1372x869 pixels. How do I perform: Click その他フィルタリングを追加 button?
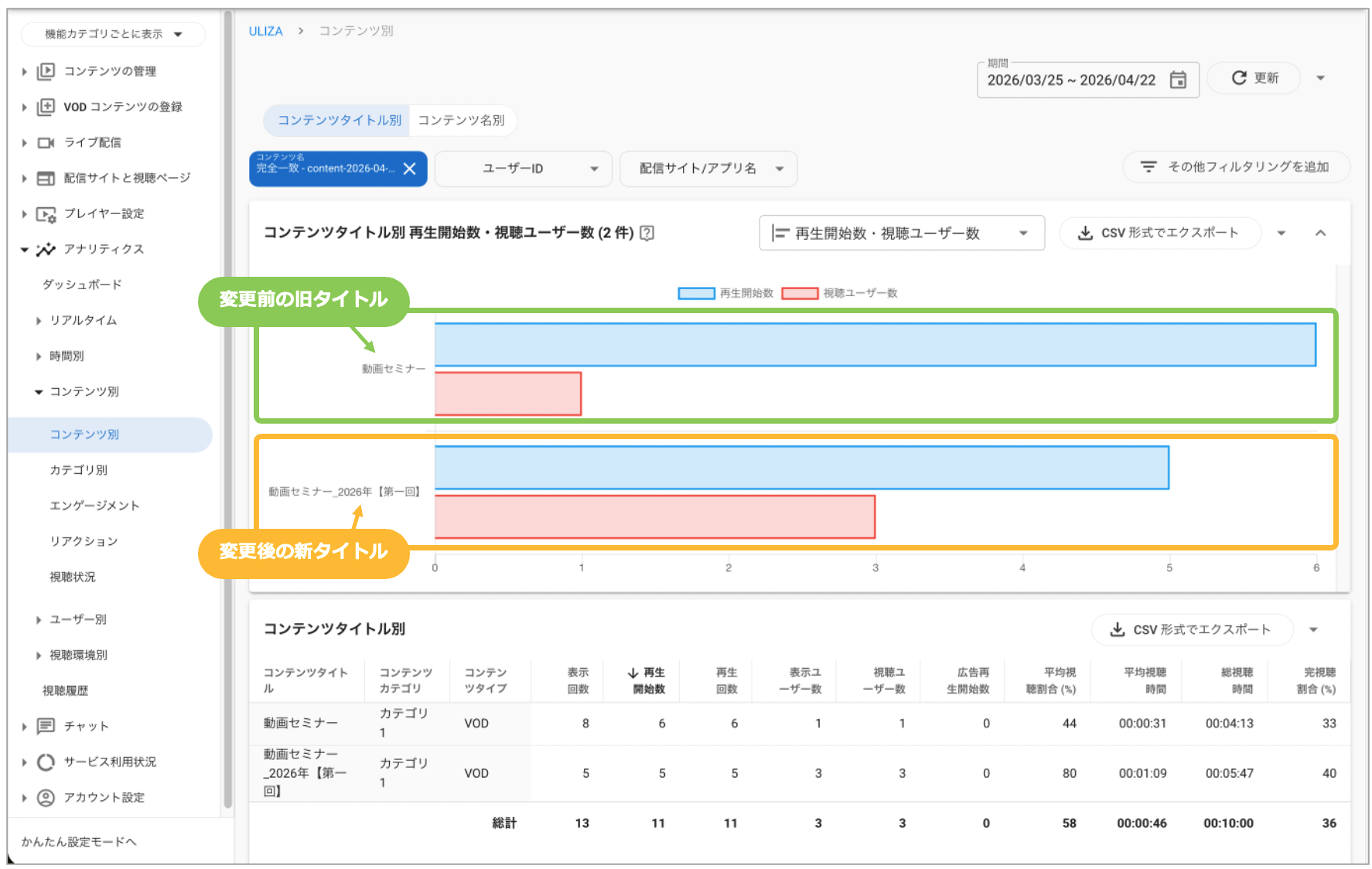point(1237,167)
